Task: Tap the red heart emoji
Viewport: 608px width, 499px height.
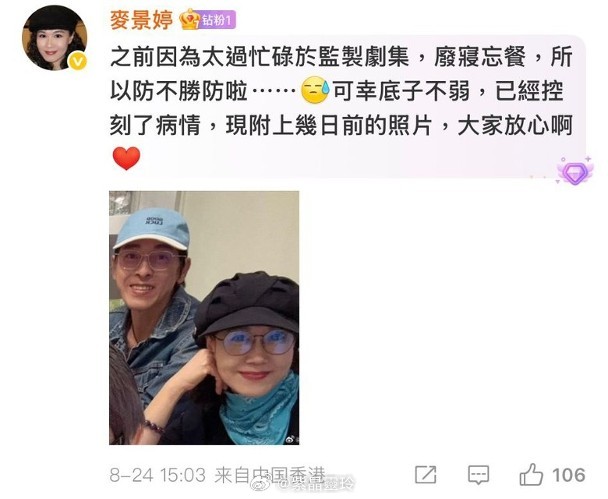Action: pyautogui.click(x=126, y=159)
